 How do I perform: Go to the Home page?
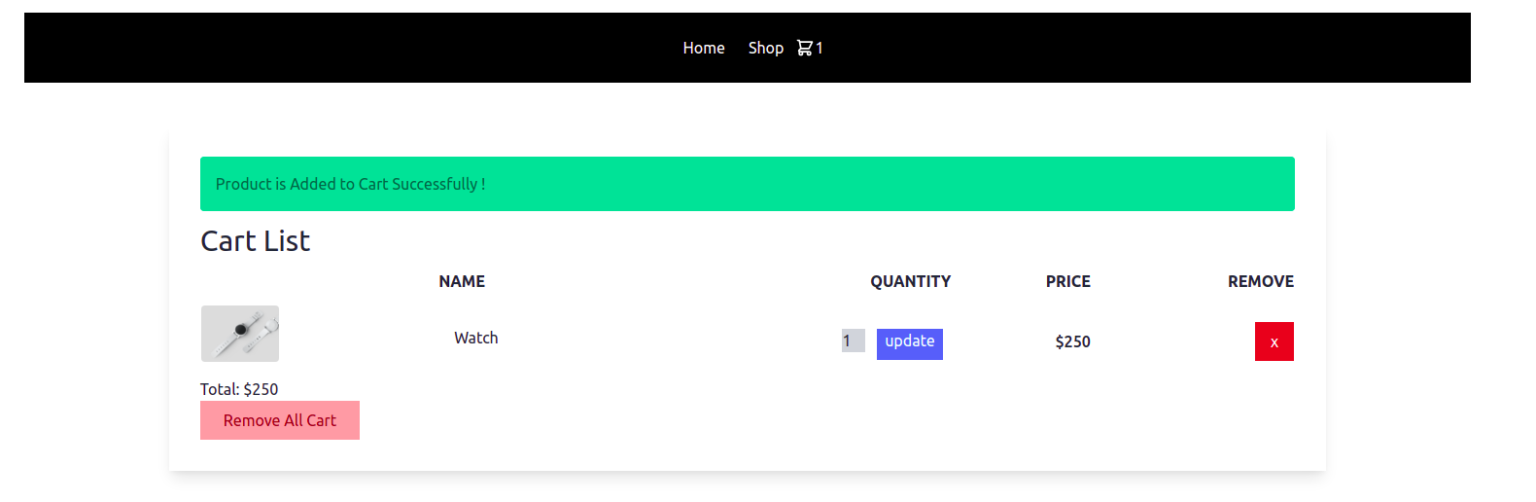704,48
